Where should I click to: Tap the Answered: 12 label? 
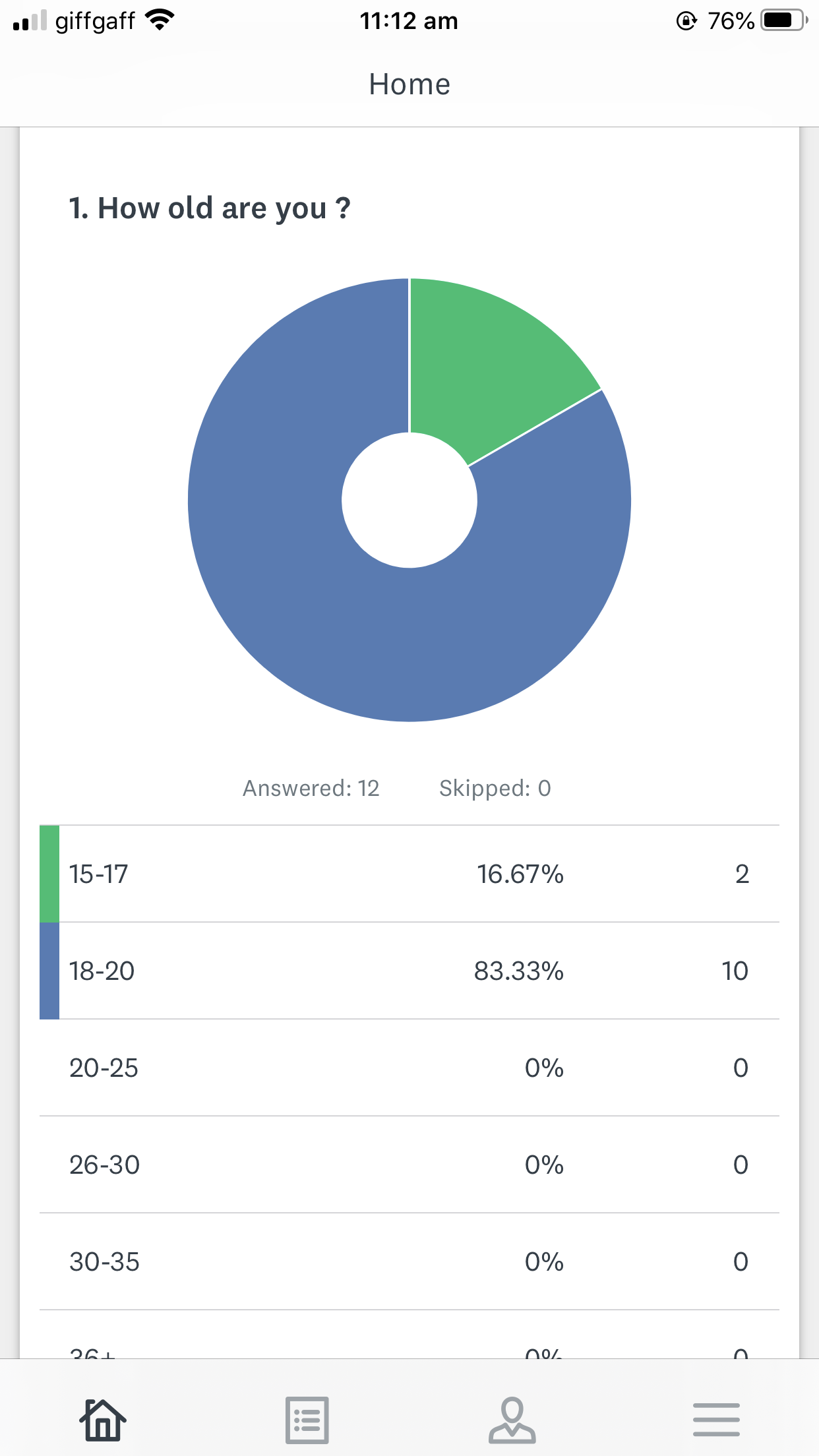[311, 788]
